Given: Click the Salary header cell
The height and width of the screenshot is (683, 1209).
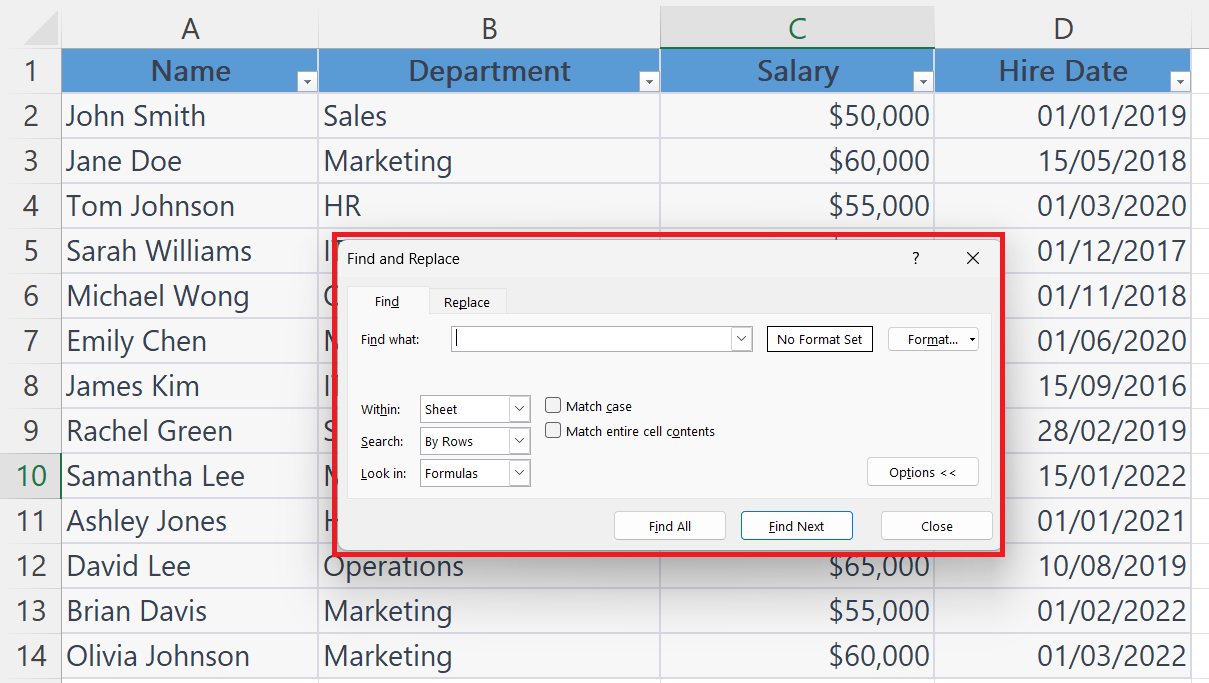Looking at the screenshot, I should (x=797, y=71).
